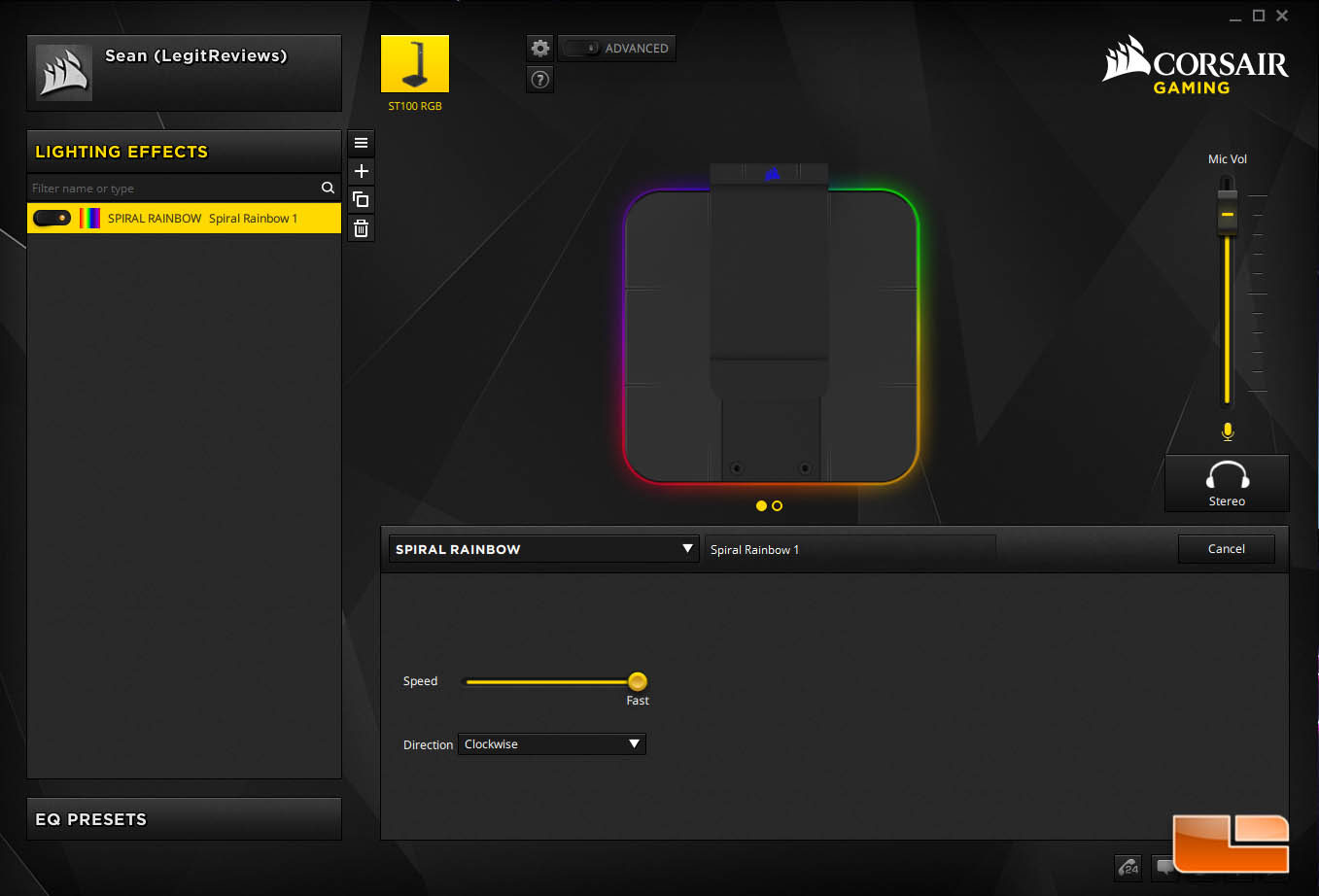
Task: Click the "Mic Vol" label
Action: point(1227,159)
